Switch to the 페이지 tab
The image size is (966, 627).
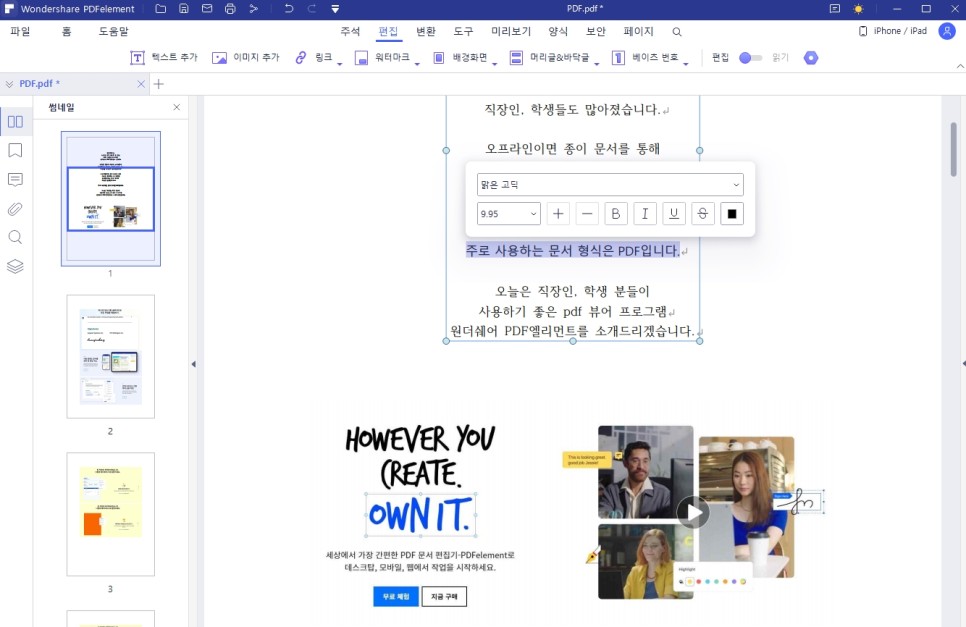638,31
